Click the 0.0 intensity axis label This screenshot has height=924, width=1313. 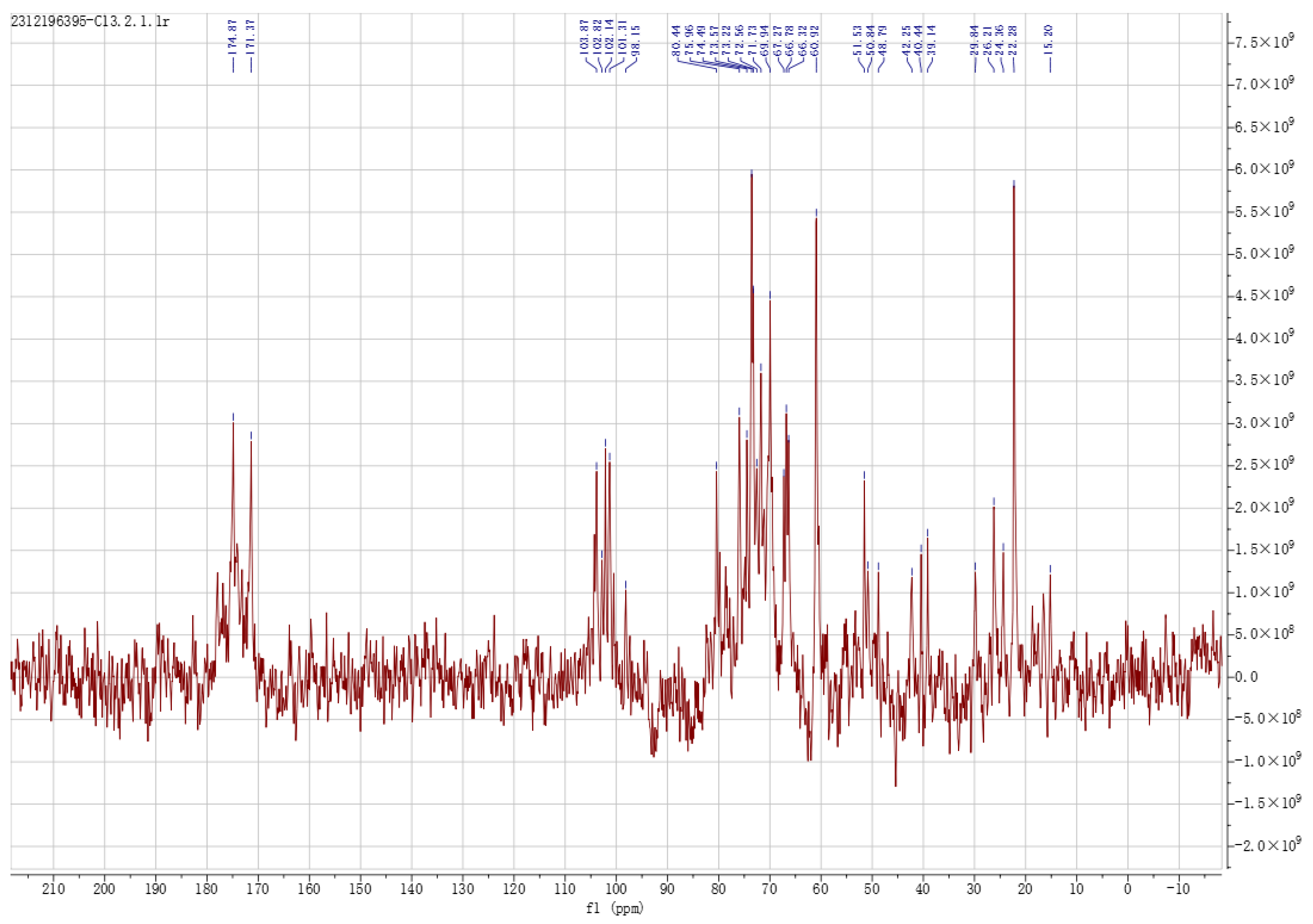(x=1247, y=677)
